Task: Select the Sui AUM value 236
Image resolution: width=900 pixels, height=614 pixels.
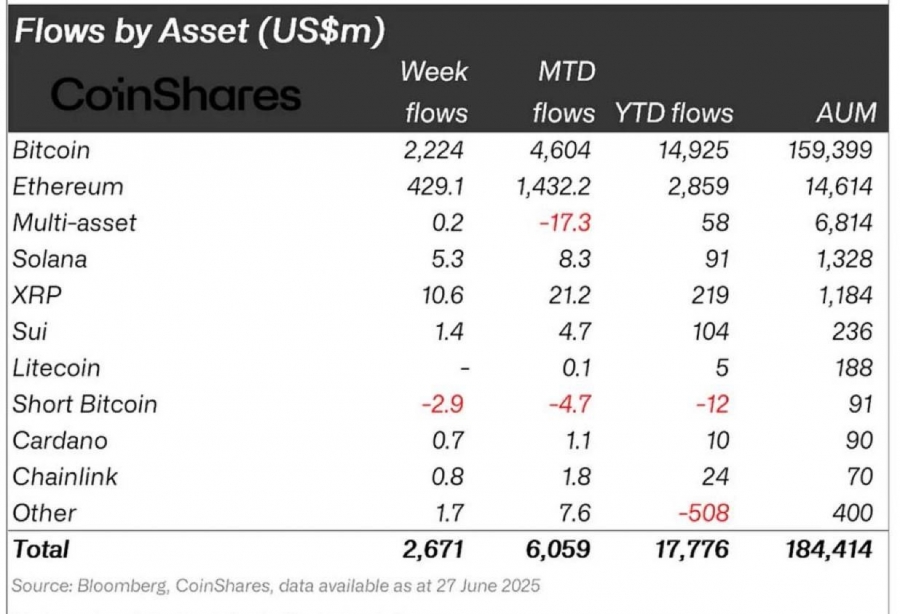Action: pyautogui.click(x=852, y=332)
